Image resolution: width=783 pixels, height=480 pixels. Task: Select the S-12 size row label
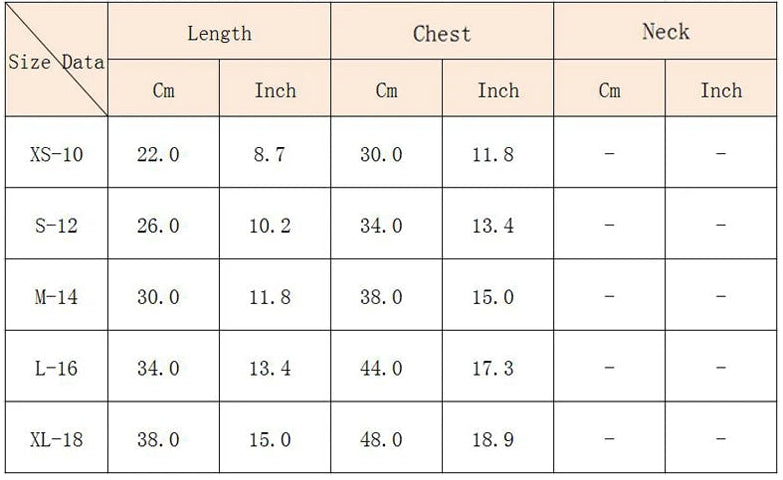click(57, 226)
